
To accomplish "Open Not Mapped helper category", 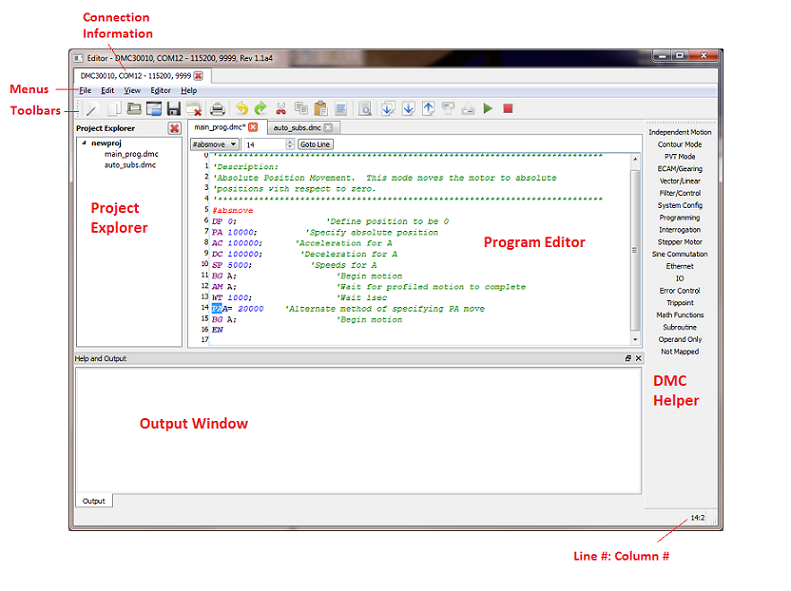I will point(680,352).
